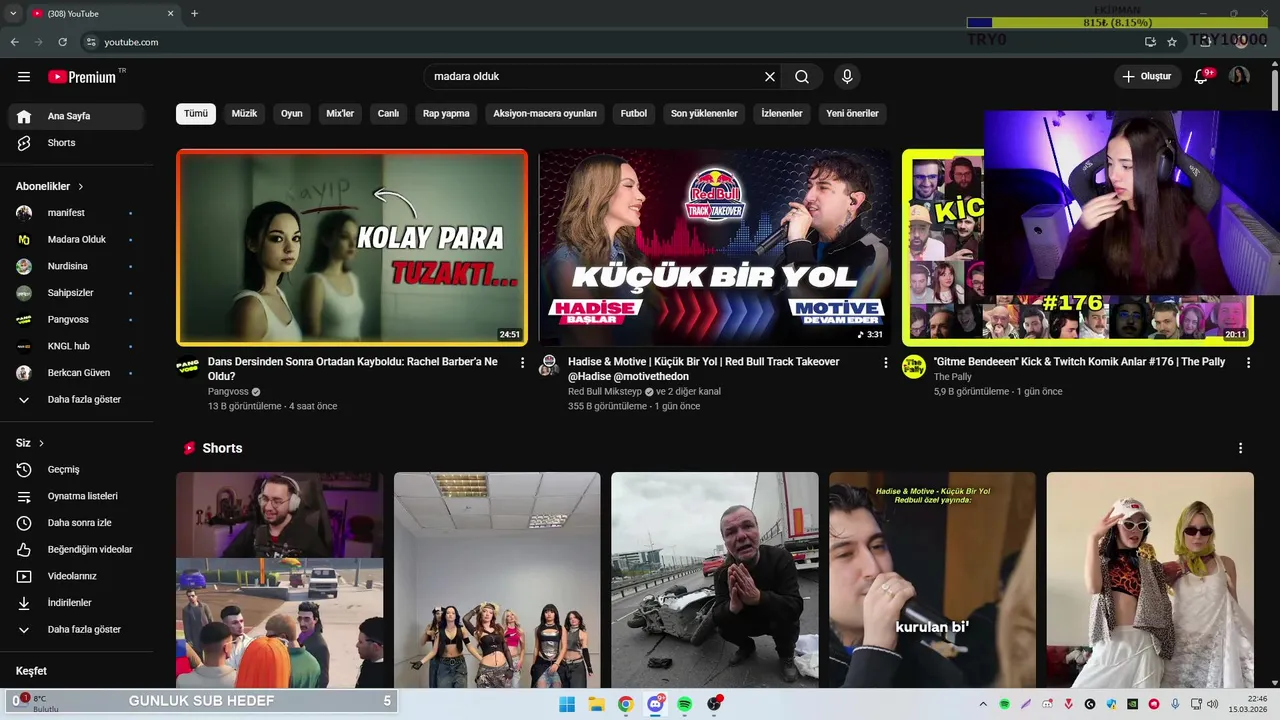
Task: Open The Pally channel avatar
Action: point(913,366)
